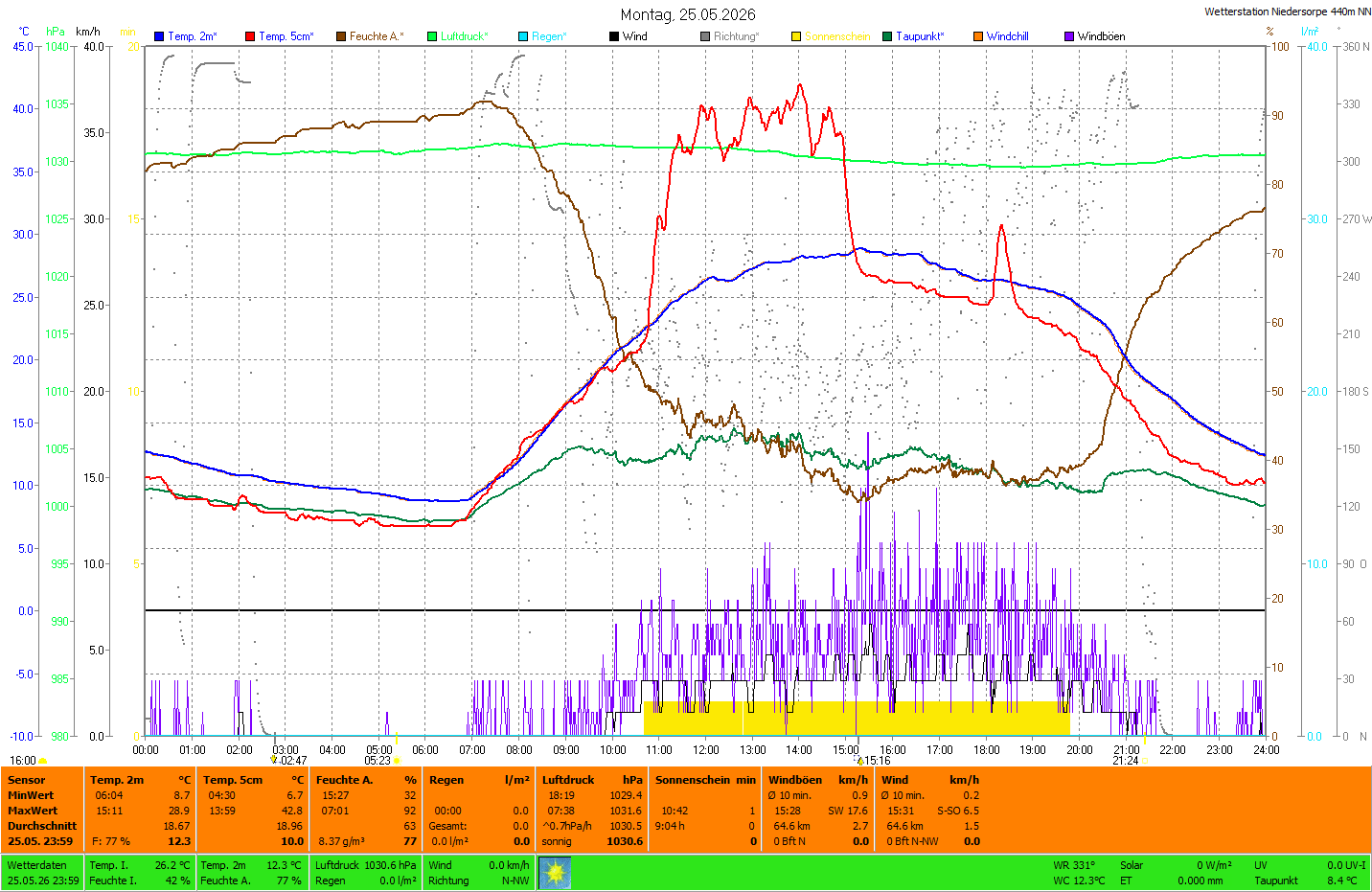Click the dew point value "8.4 °C"
This screenshot has width=1372, height=892.
pyautogui.click(x=1342, y=881)
